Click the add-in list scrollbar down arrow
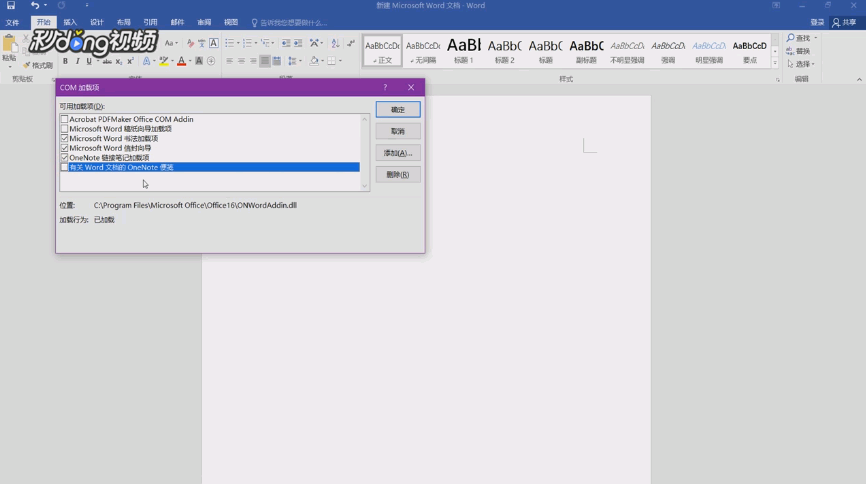Image resolution: width=866 pixels, height=484 pixels. click(x=365, y=186)
